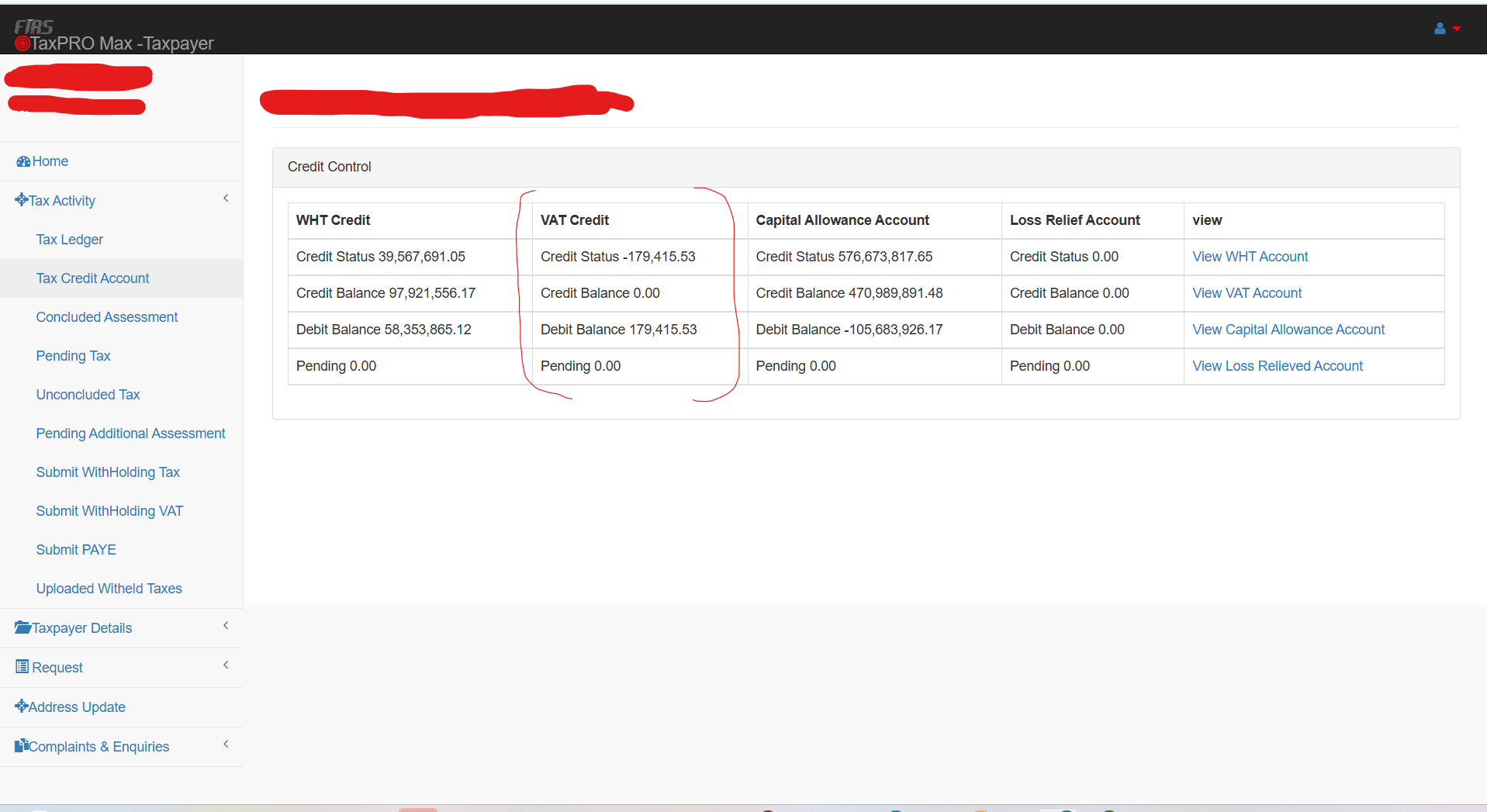1487x812 pixels.
Task: Click Capital Allowance Credit Status 576,673,817.65
Action: (x=875, y=257)
